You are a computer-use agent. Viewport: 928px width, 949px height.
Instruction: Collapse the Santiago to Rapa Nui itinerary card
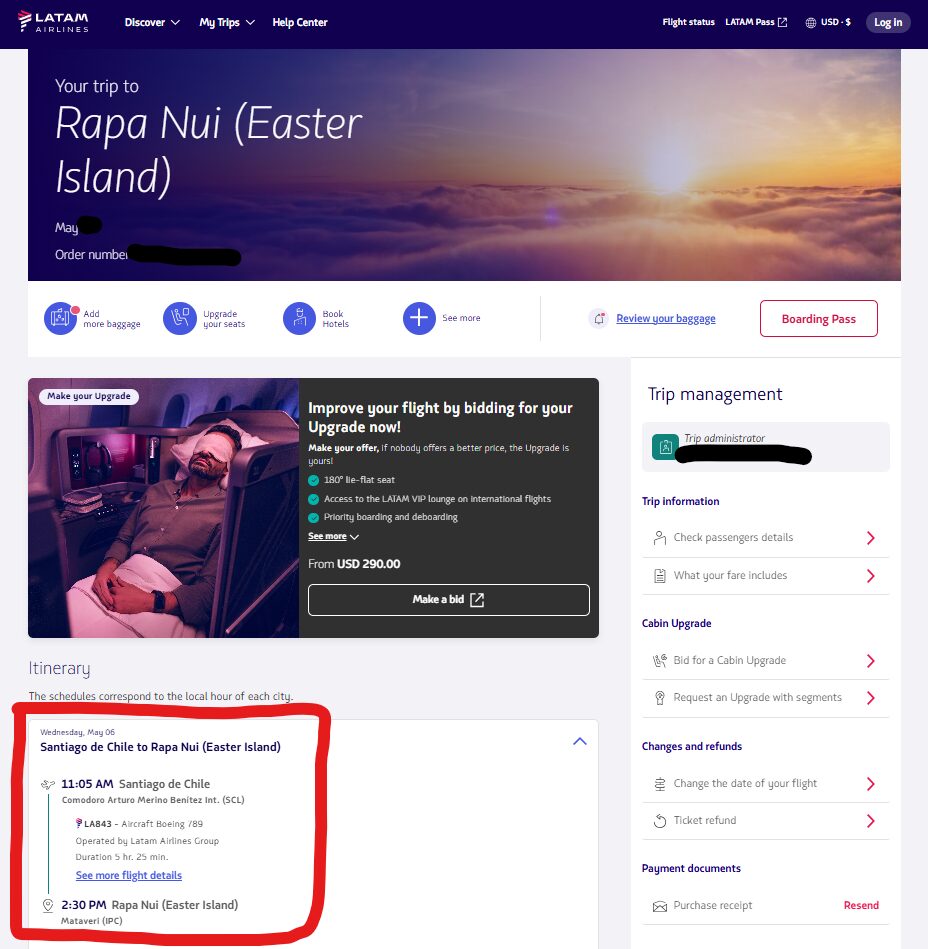point(580,741)
